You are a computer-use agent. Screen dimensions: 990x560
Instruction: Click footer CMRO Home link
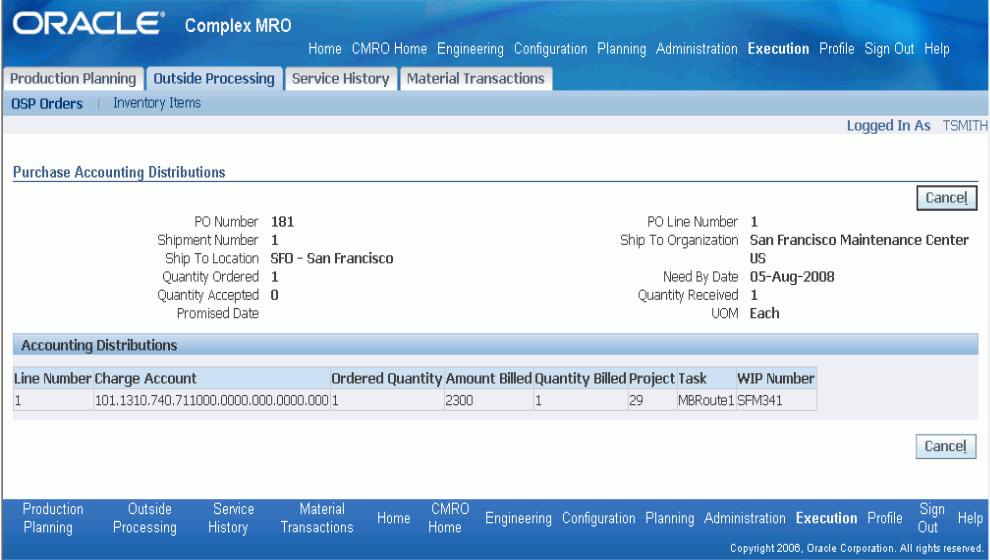click(x=449, y=518)
